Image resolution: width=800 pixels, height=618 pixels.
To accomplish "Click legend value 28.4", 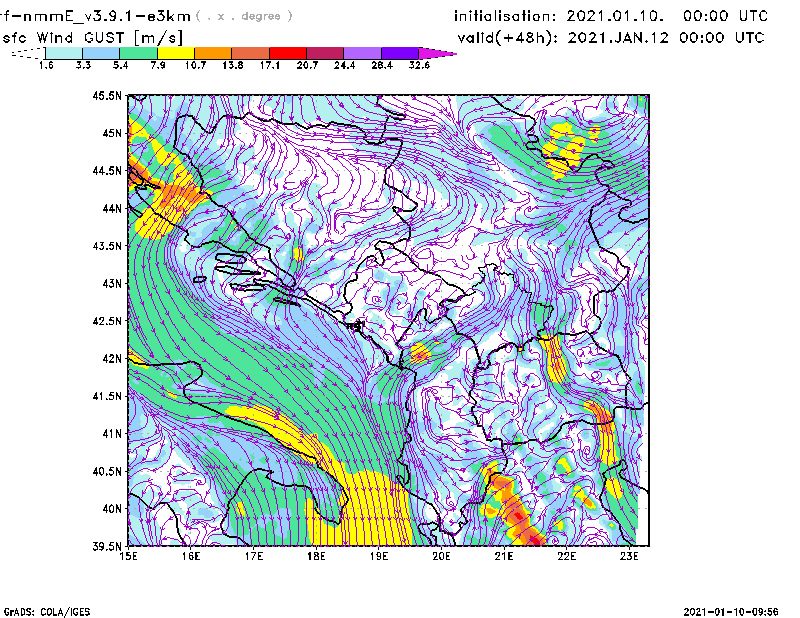I will click(382, 65).
